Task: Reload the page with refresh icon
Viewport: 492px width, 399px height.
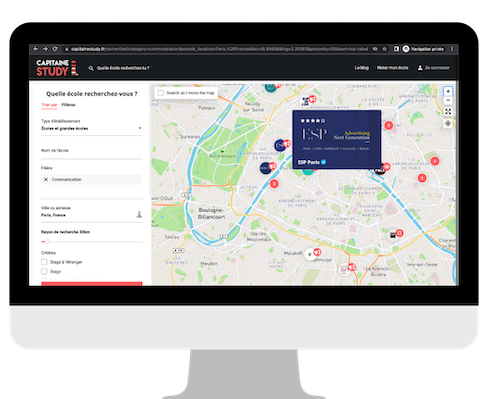Action: 55,49
